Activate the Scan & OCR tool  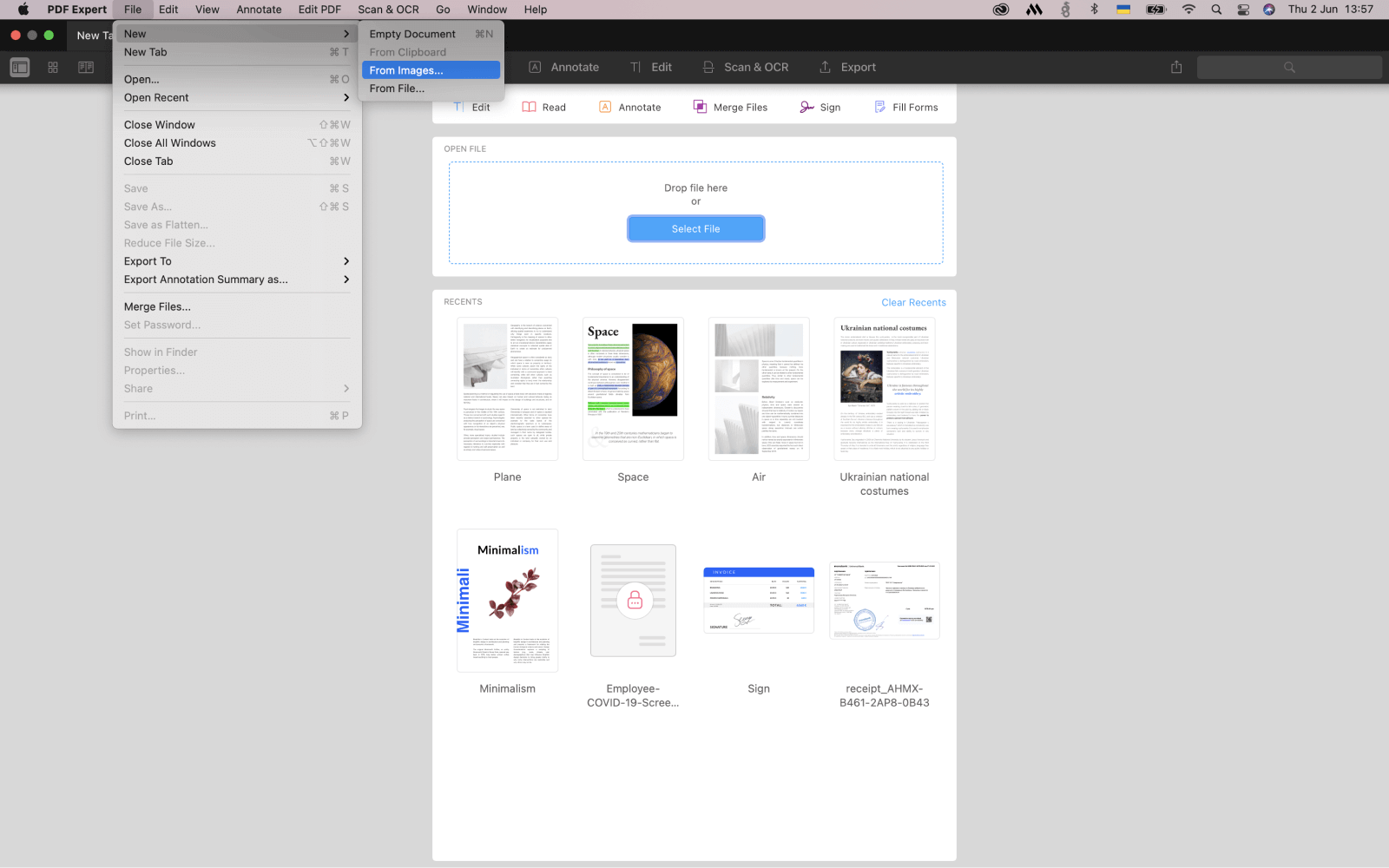pos(745,67)
